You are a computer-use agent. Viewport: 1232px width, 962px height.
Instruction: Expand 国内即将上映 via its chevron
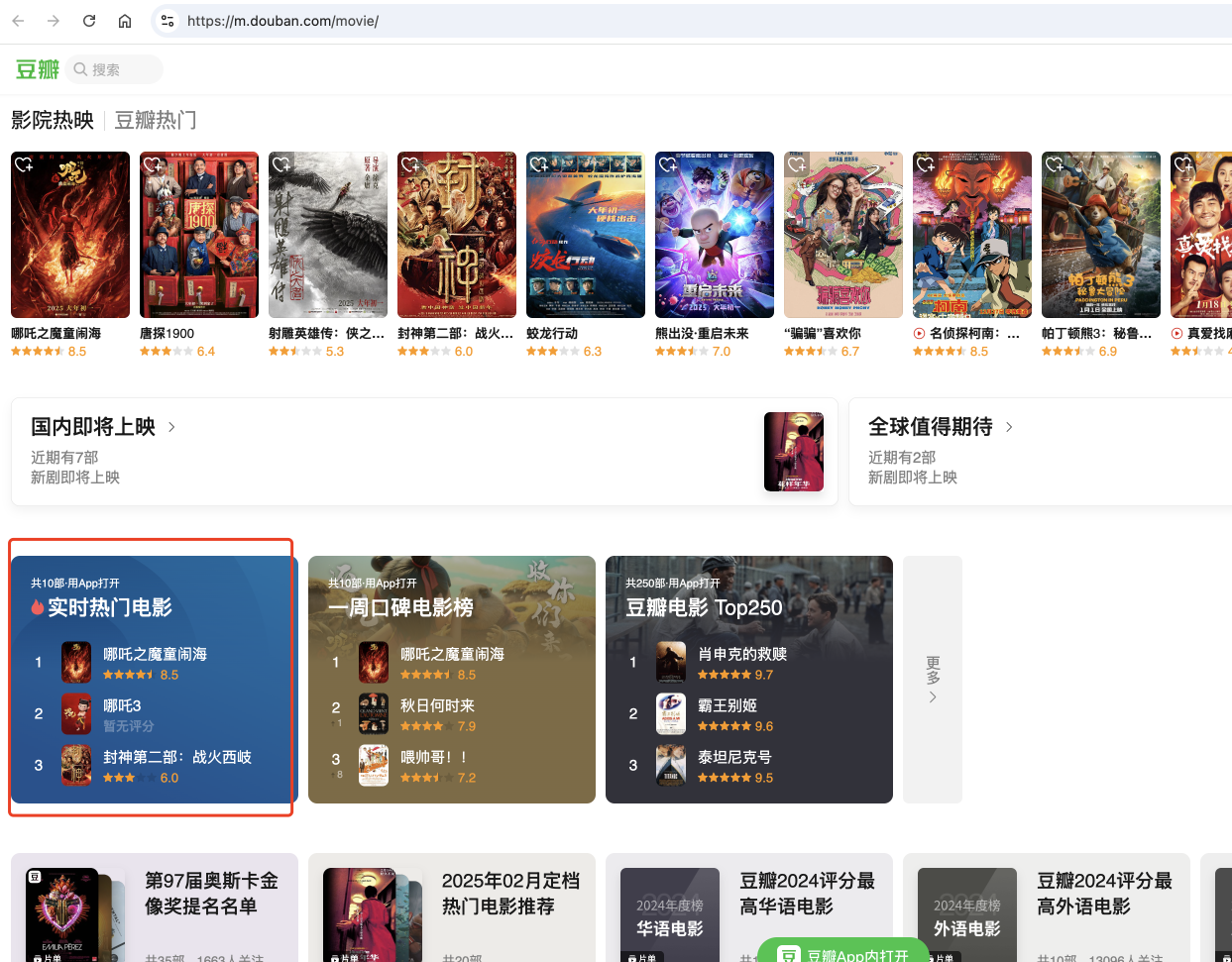[171, 427]
